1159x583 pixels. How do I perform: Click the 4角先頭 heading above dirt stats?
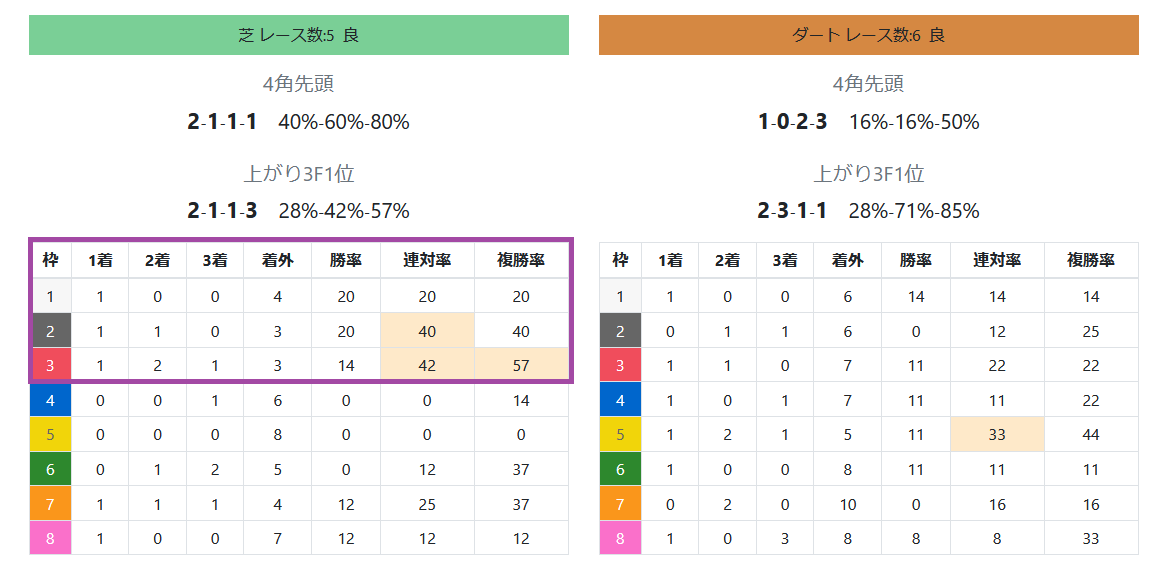(x=869, y=83)
